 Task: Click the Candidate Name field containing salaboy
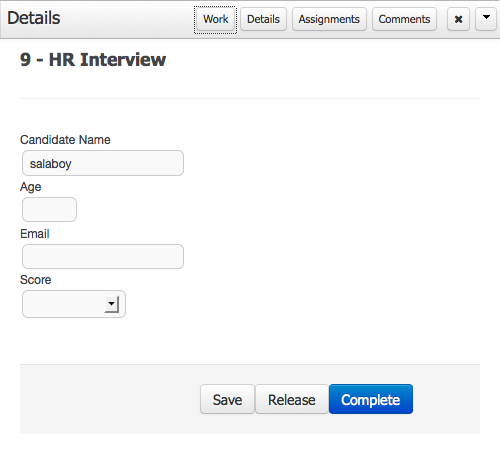tap(103, 163)
